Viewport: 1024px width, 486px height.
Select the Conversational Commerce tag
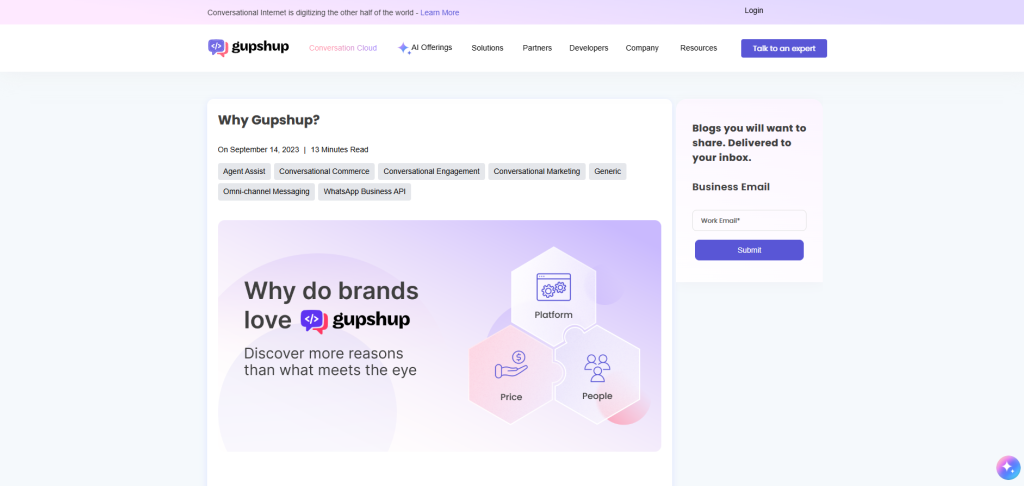[324, 171]
